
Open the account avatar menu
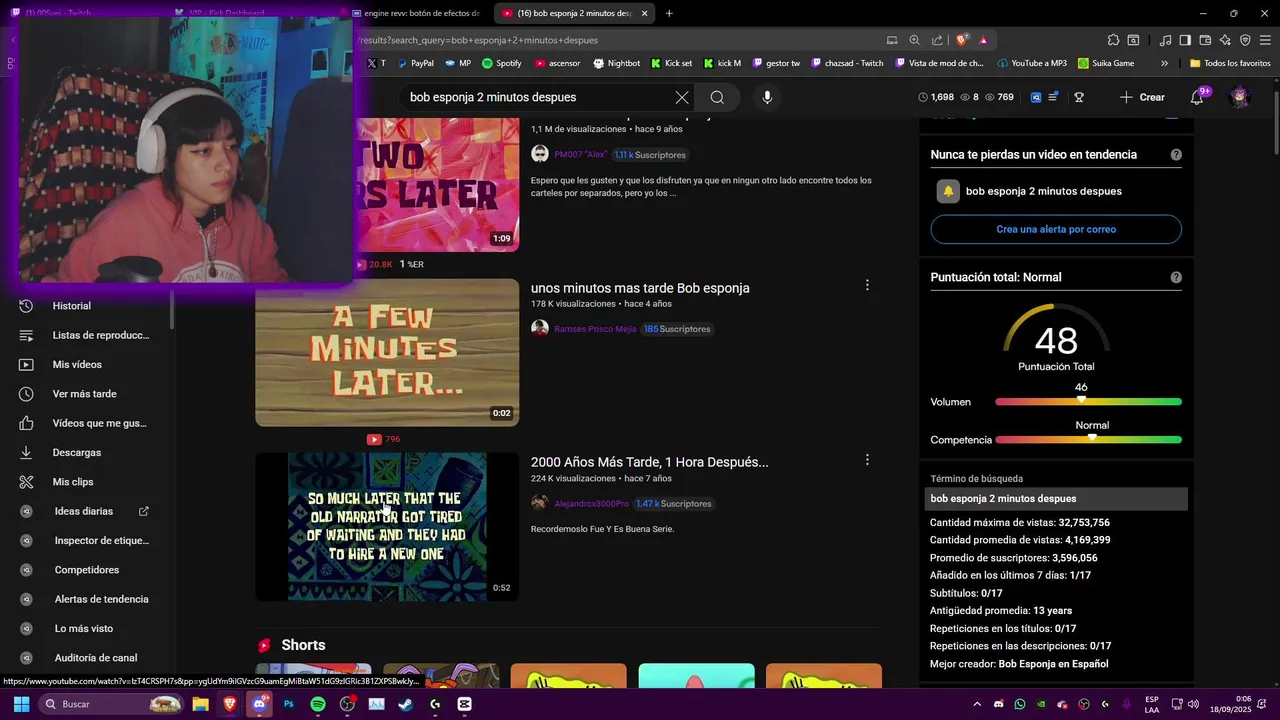[x=1240, y=97]
